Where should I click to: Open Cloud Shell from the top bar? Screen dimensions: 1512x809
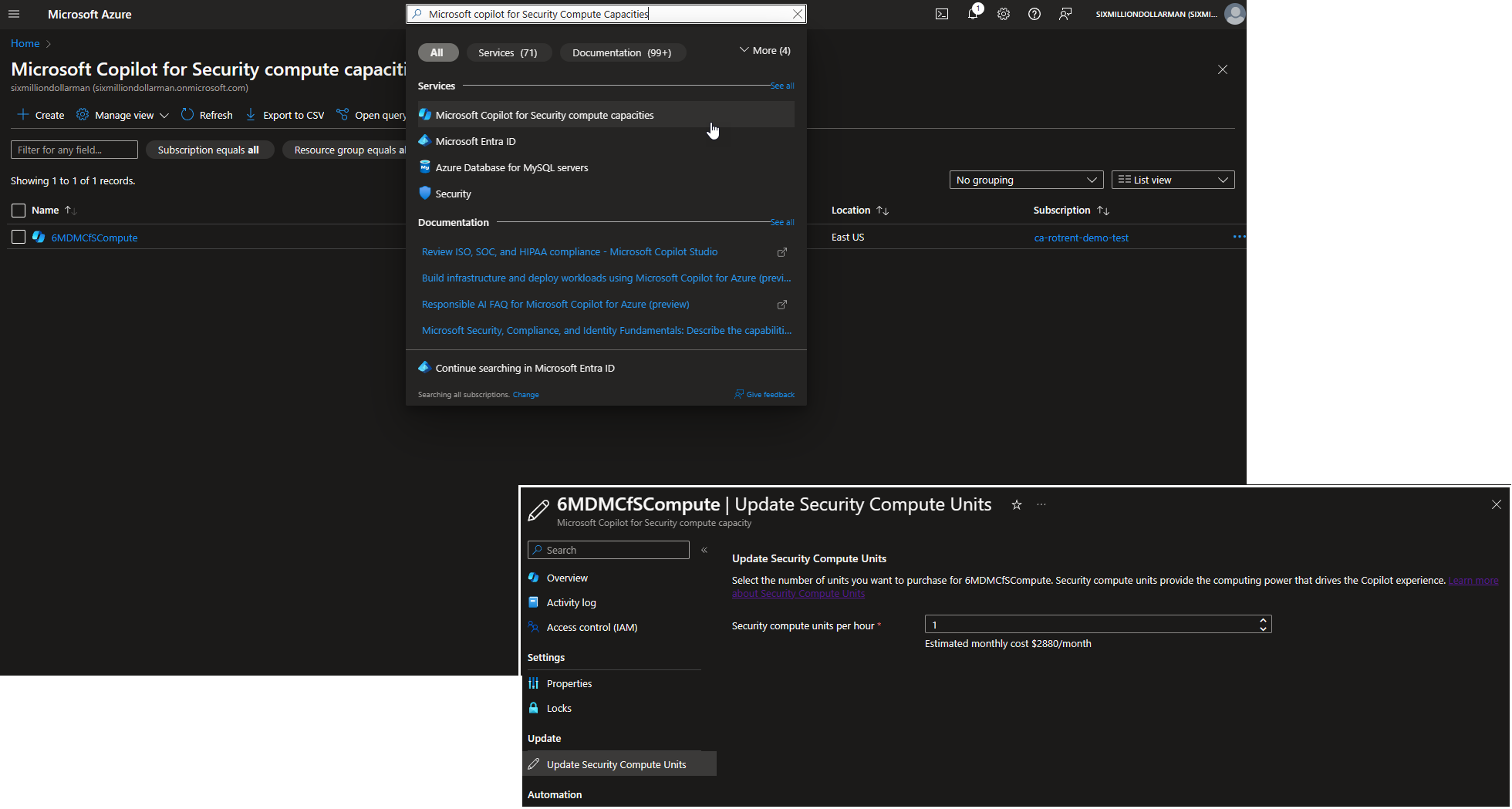(942, 14)
